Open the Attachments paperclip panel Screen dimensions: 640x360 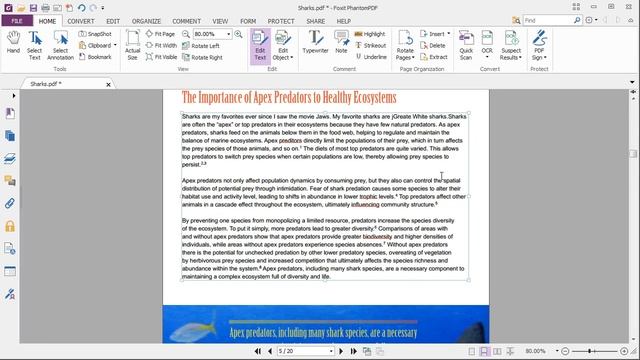point(10,203)
